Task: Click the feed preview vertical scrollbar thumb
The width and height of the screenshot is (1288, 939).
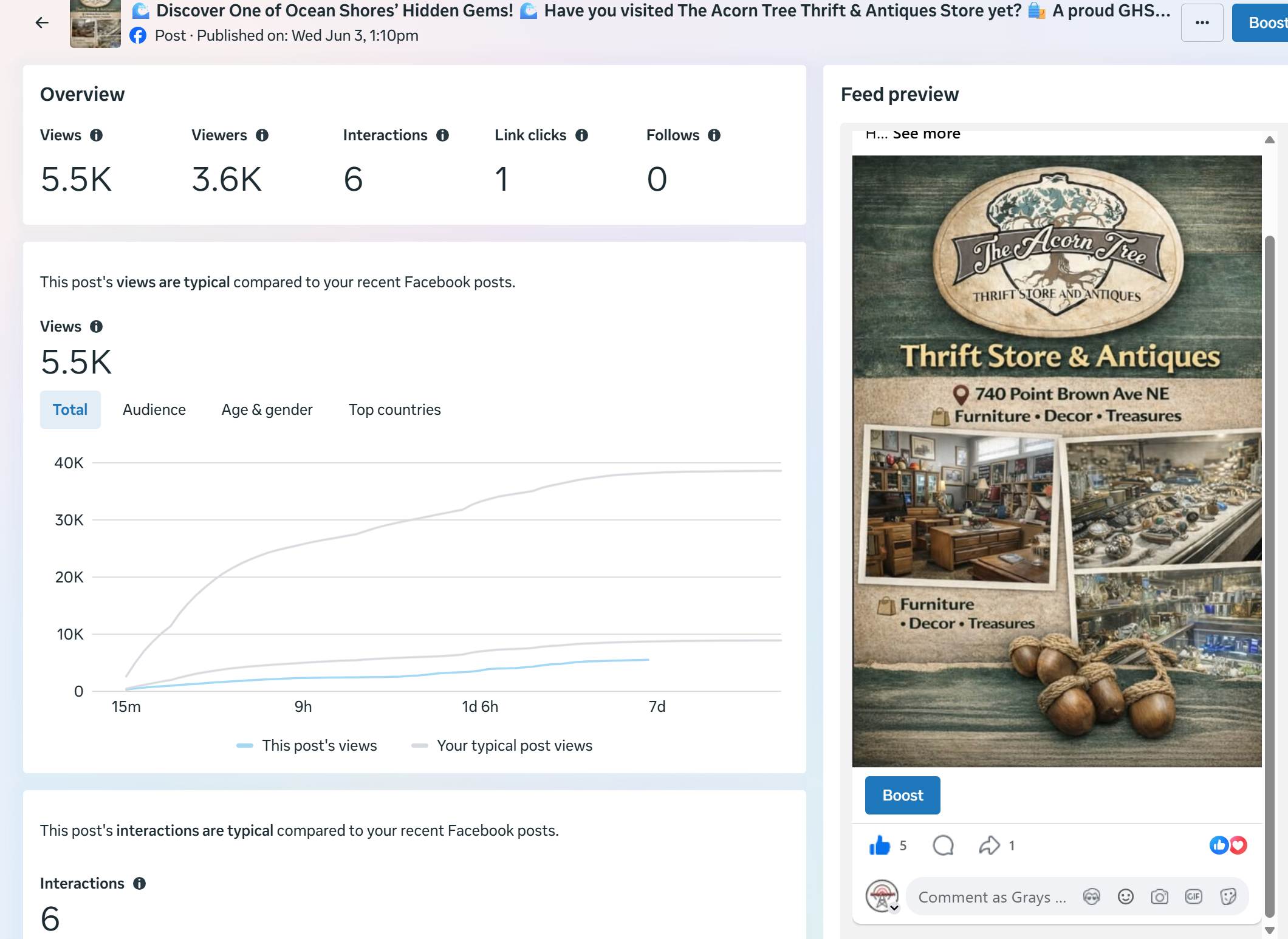Action: (x=1269, y=576)
